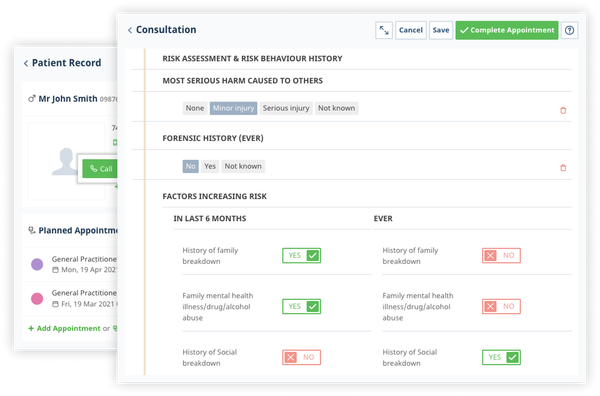Viewport: 600px width, 396px height.
Task: Select Serious injury option
Action: click(x=286, y=108)
